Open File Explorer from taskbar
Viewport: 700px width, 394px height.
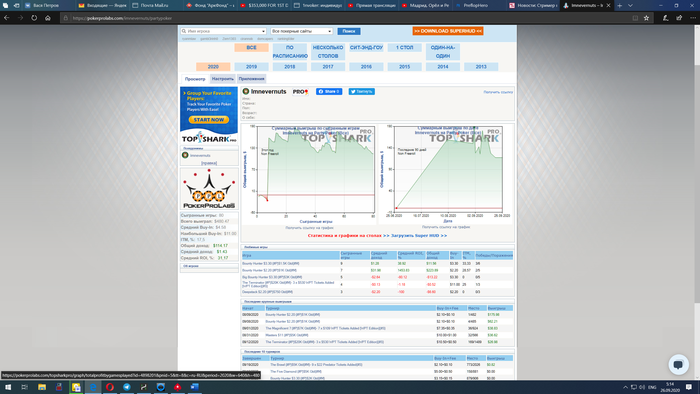[42, 387]
